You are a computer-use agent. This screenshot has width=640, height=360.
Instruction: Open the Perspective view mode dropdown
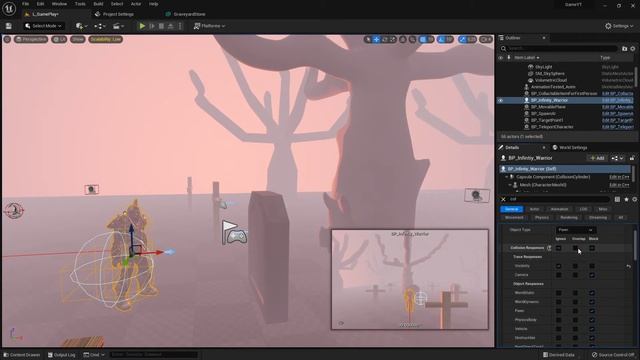coord(31,39)
